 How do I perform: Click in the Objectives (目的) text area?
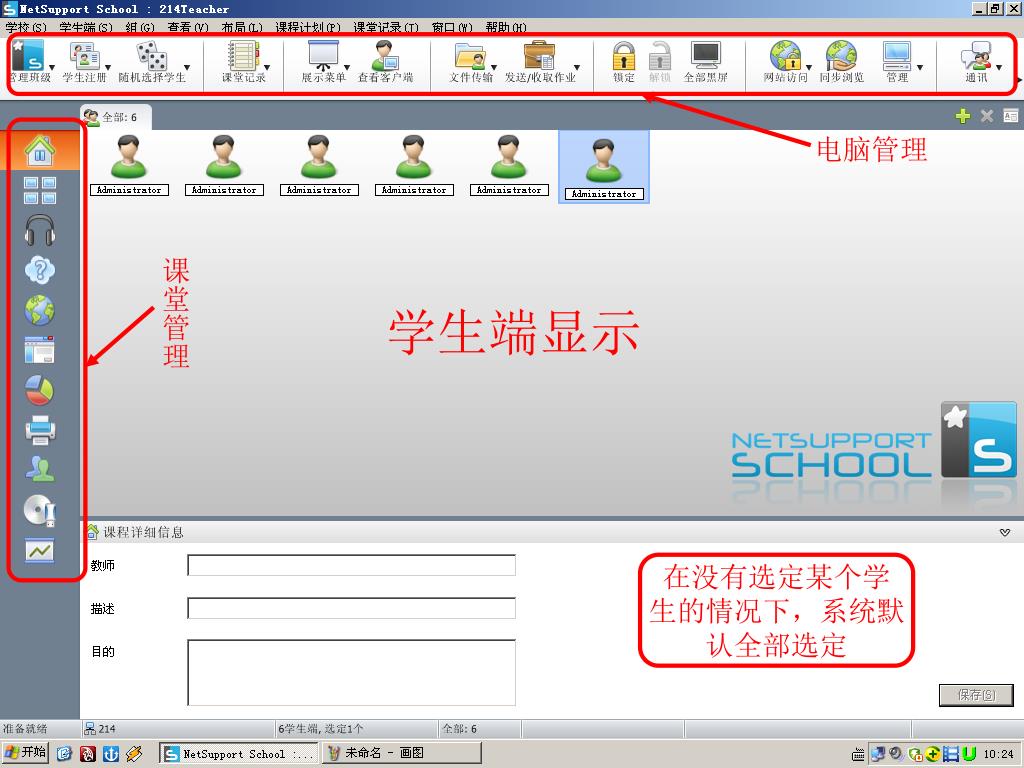pos(351,673)
